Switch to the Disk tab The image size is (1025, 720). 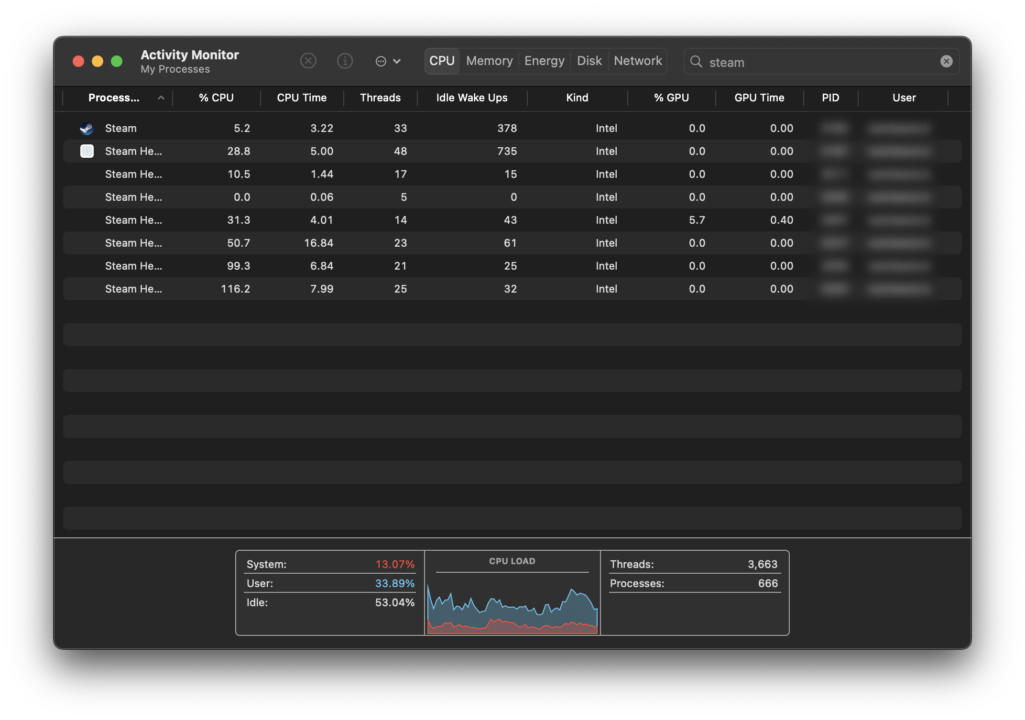click(x=589, y=61)
